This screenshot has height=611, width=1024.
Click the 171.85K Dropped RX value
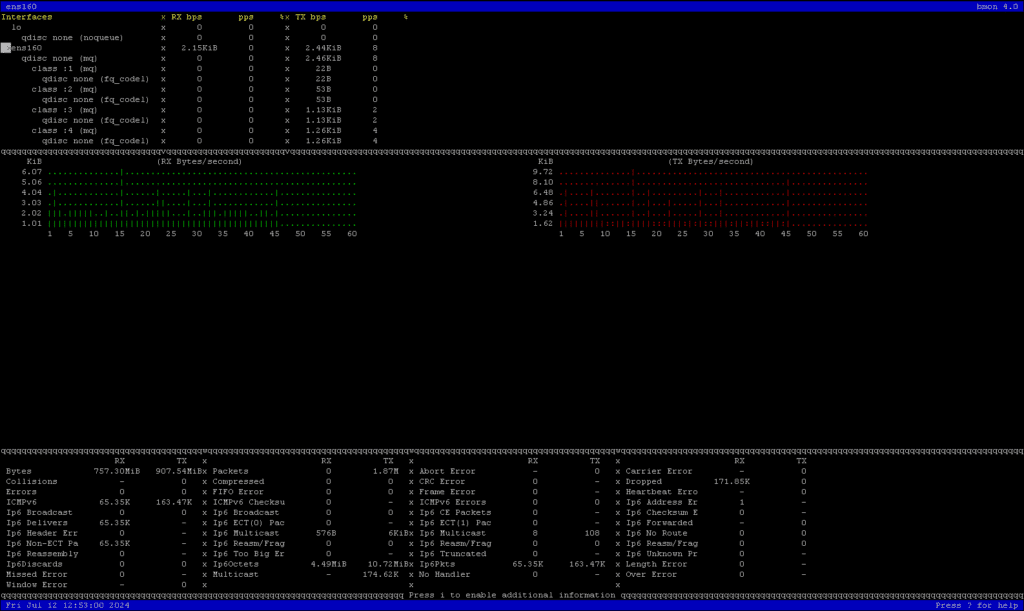731,482
